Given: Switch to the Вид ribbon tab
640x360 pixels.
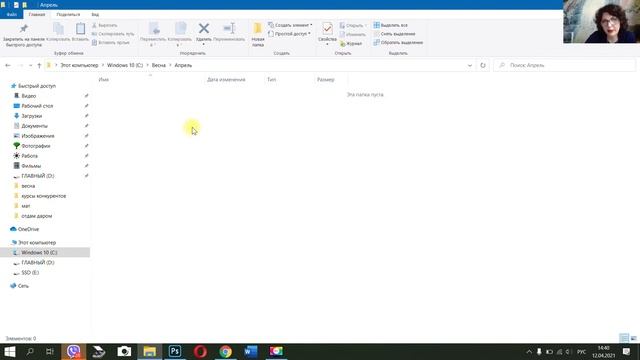Looking at the screenshot, I should coord(95,14).
